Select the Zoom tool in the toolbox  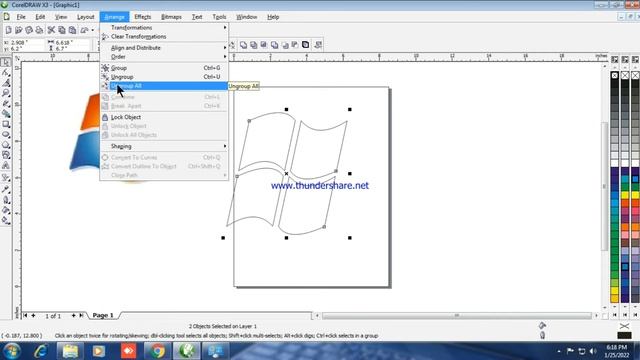[6, 93]
